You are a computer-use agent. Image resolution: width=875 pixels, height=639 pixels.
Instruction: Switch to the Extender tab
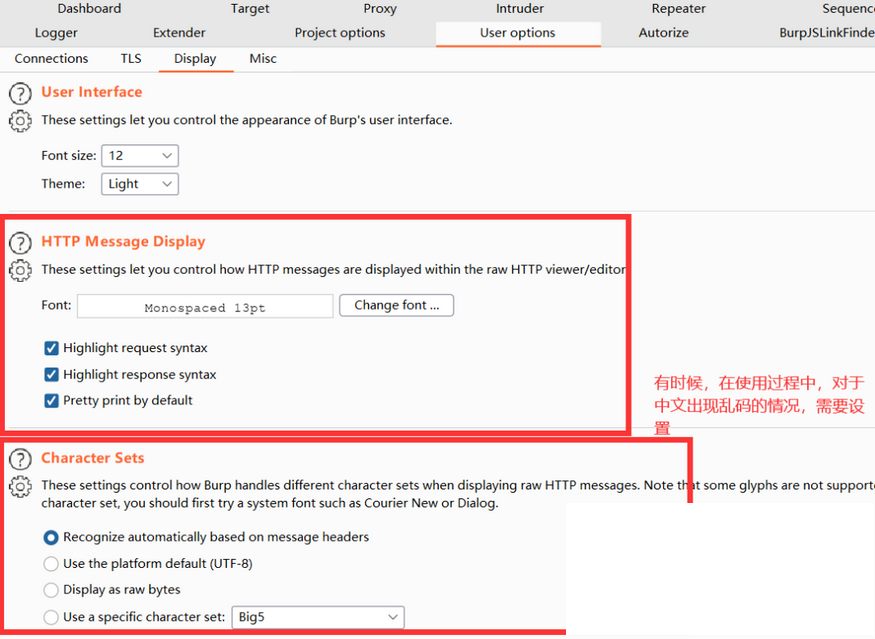[x=179, y=33]
